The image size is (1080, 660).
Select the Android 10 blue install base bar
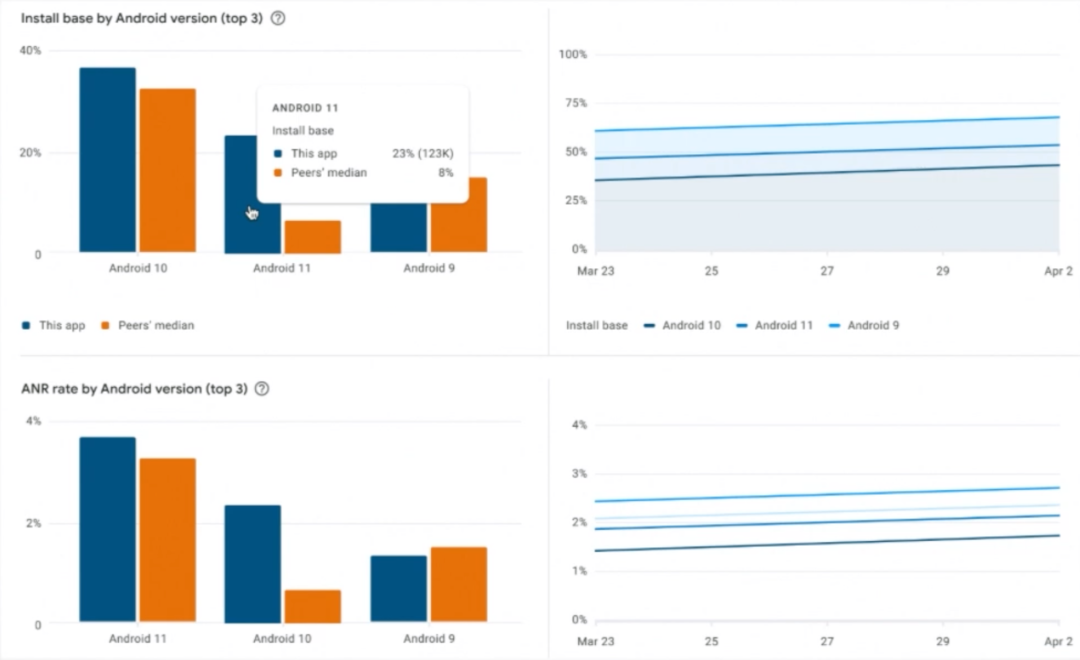pos(107,160)
